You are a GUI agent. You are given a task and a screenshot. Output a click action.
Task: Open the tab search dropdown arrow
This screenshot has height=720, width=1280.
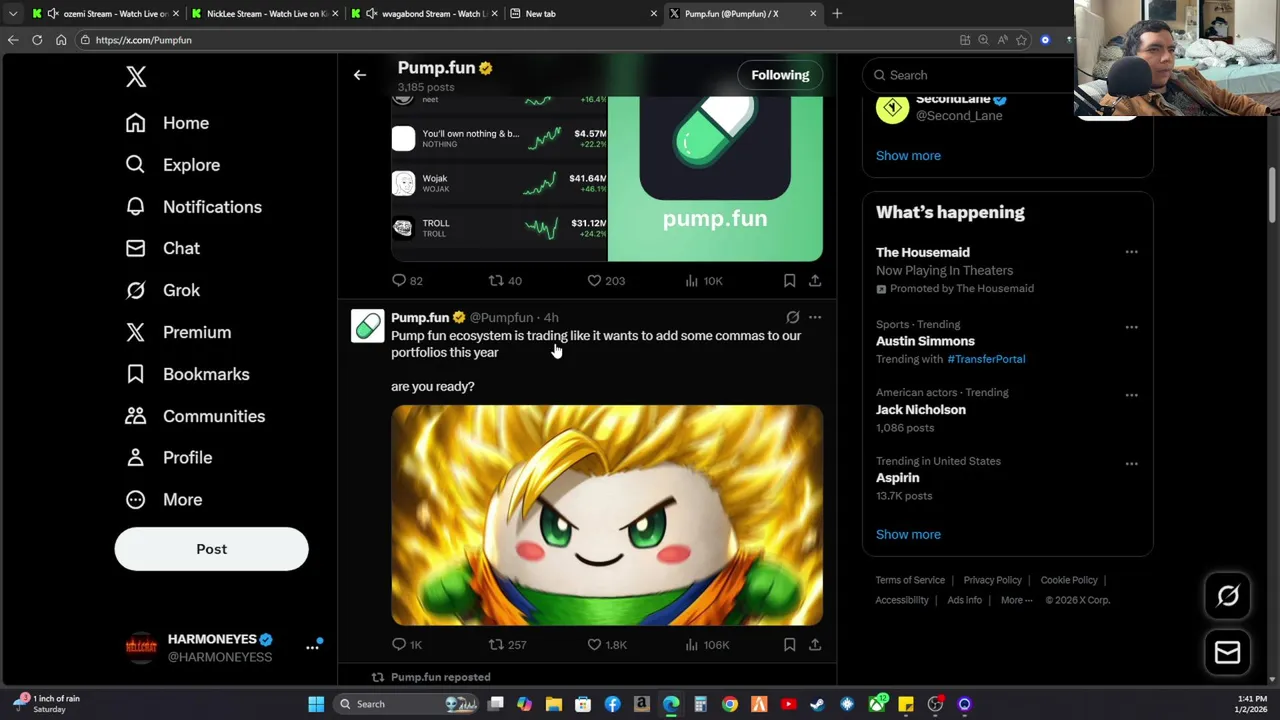[x=12, y=14]
